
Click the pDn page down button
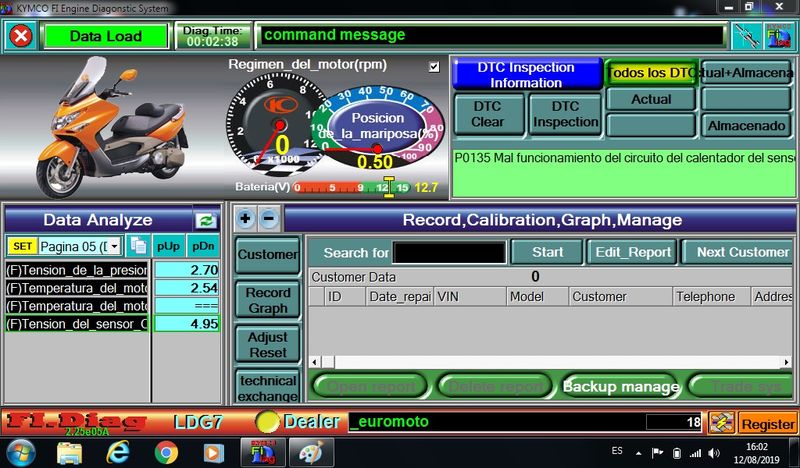click(203, 247)
